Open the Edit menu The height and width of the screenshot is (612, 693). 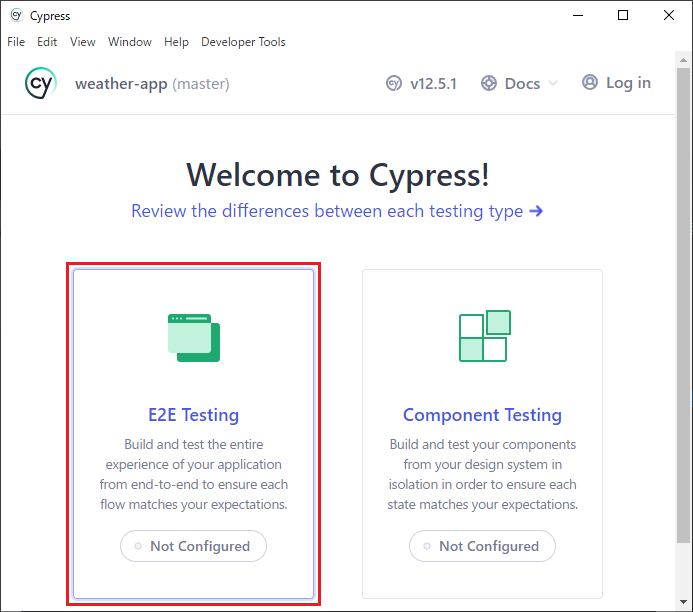tap(47, 42)
